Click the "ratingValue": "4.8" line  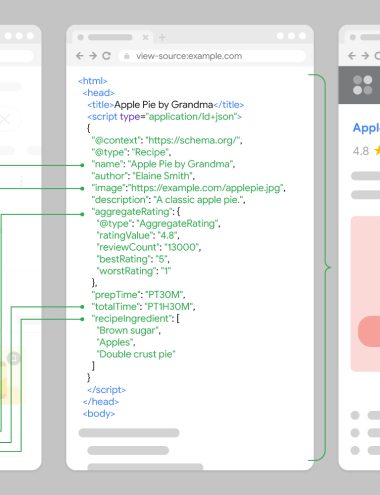(138, 235)
